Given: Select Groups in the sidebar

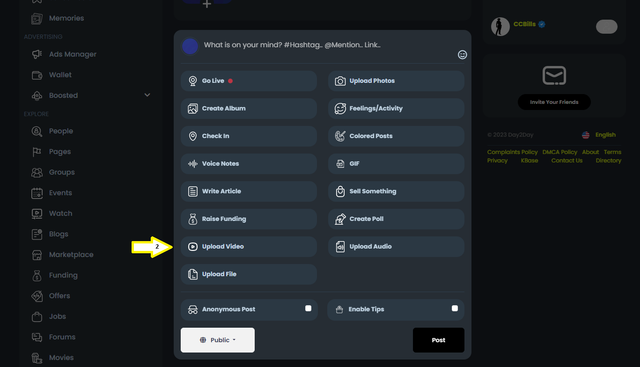Looking at the screenshot, I should pyautogui.click(x=62, y=172).
